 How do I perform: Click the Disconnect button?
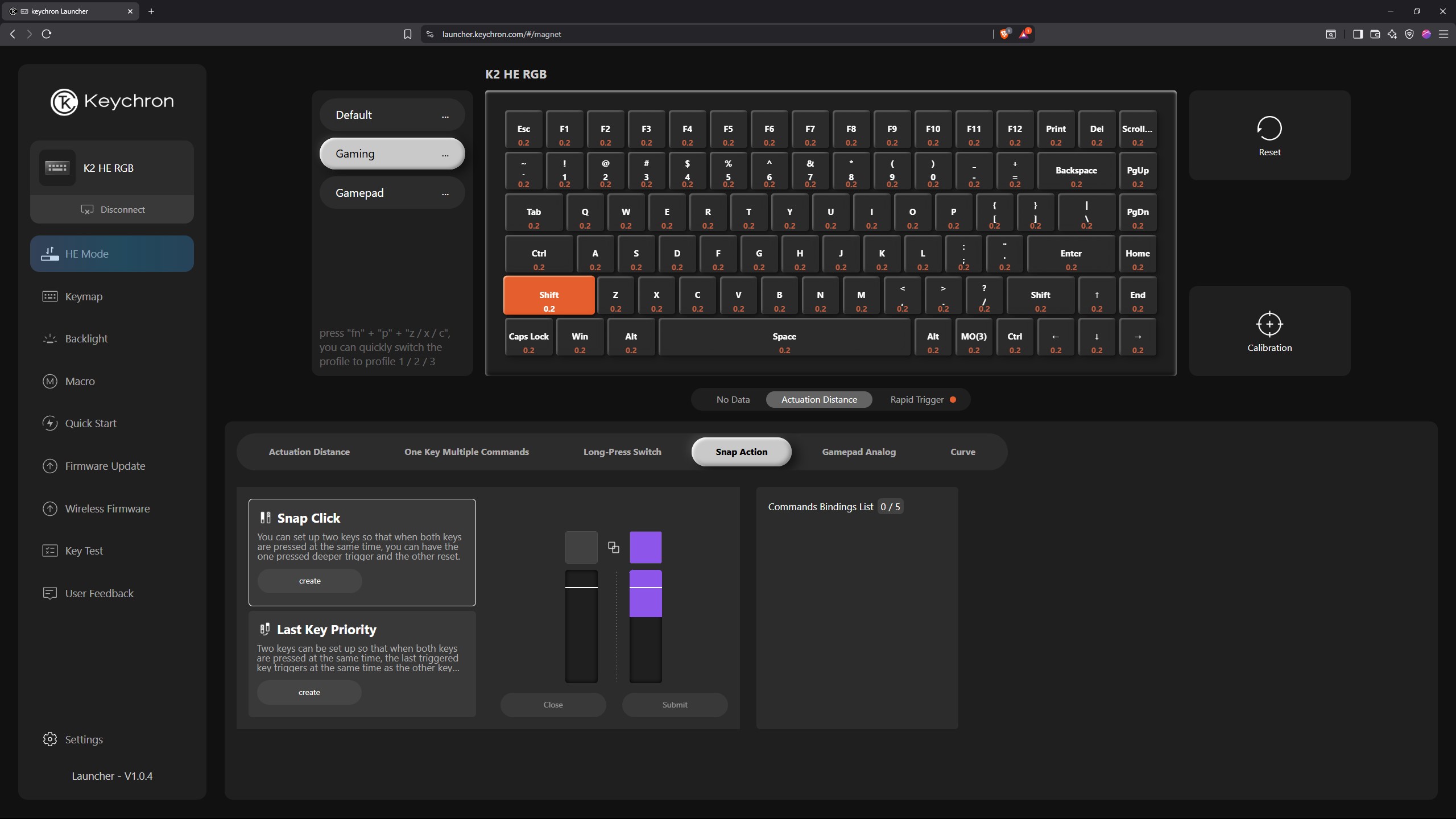coord(112,209)
